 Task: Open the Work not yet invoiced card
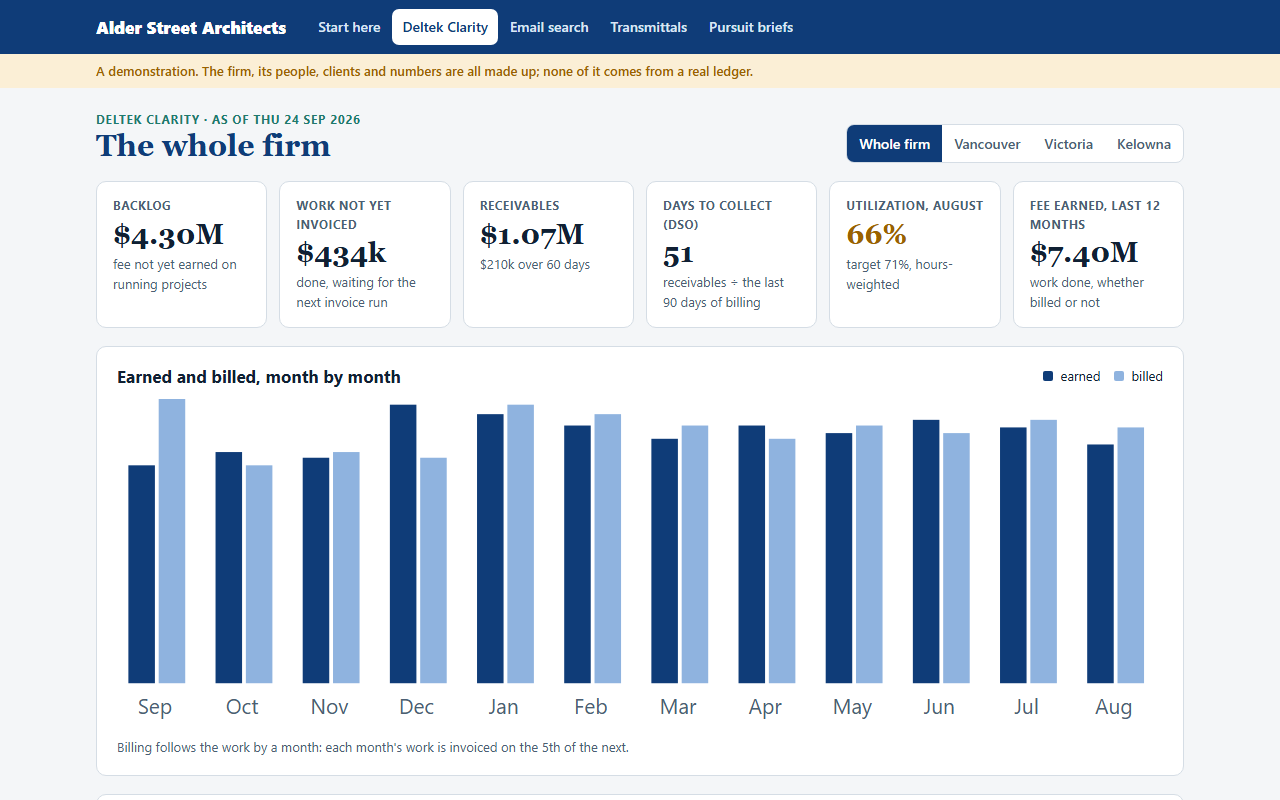(x=365, y=254)
